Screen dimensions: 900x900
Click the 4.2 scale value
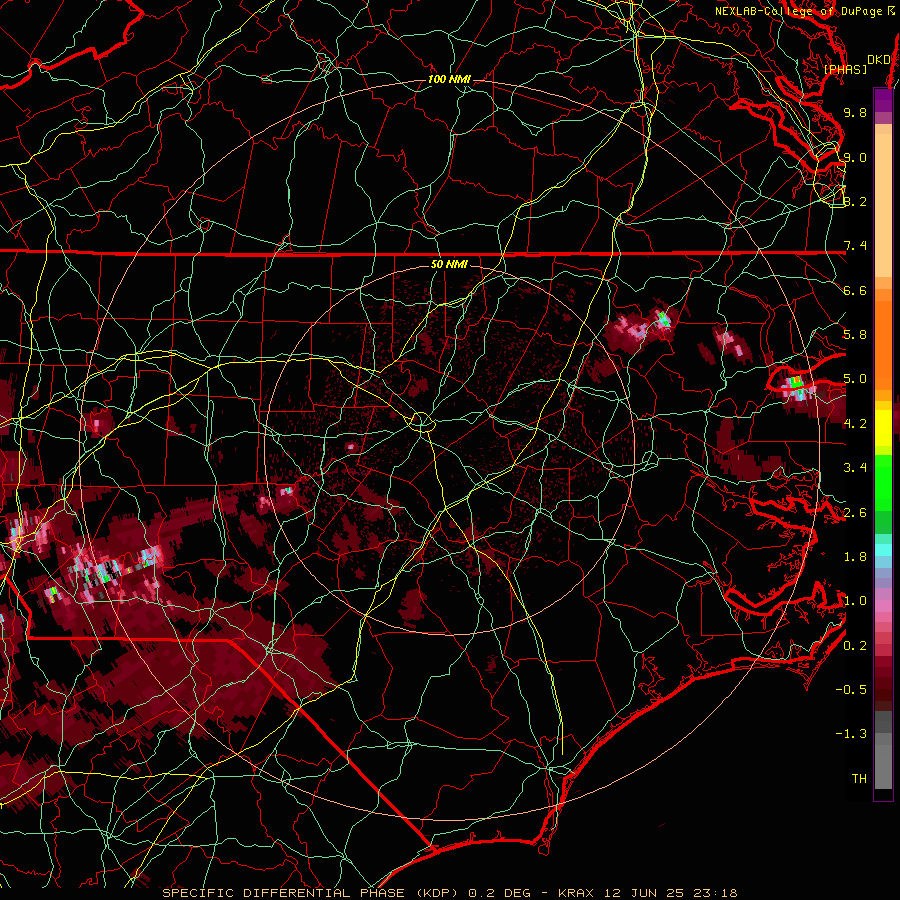pyautogui.click(x=855, y=424)
